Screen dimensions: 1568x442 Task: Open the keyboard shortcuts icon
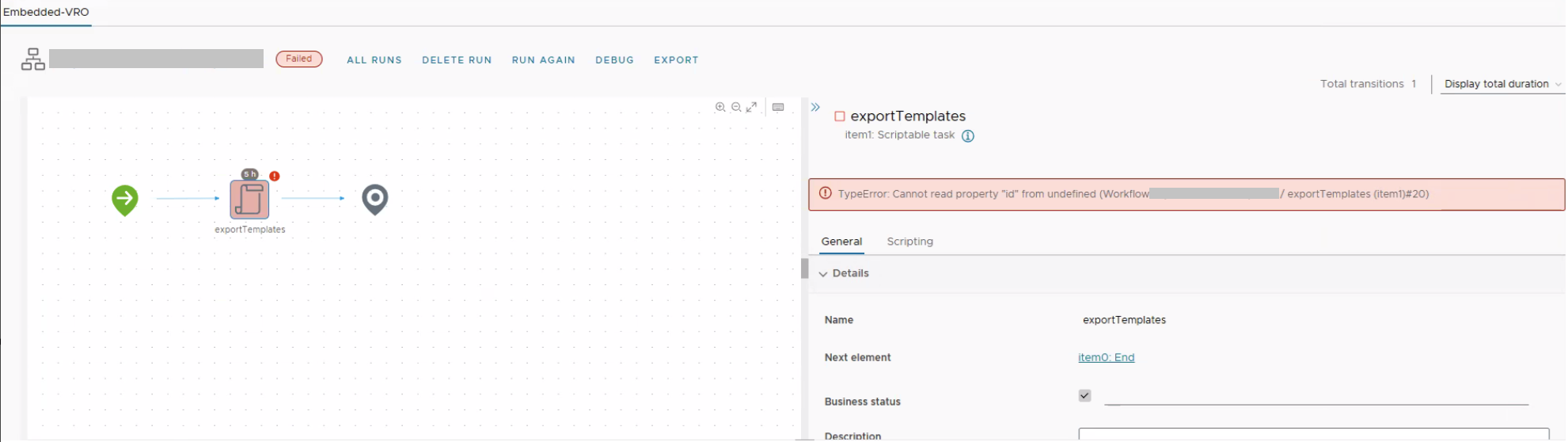tap(778, 107)
